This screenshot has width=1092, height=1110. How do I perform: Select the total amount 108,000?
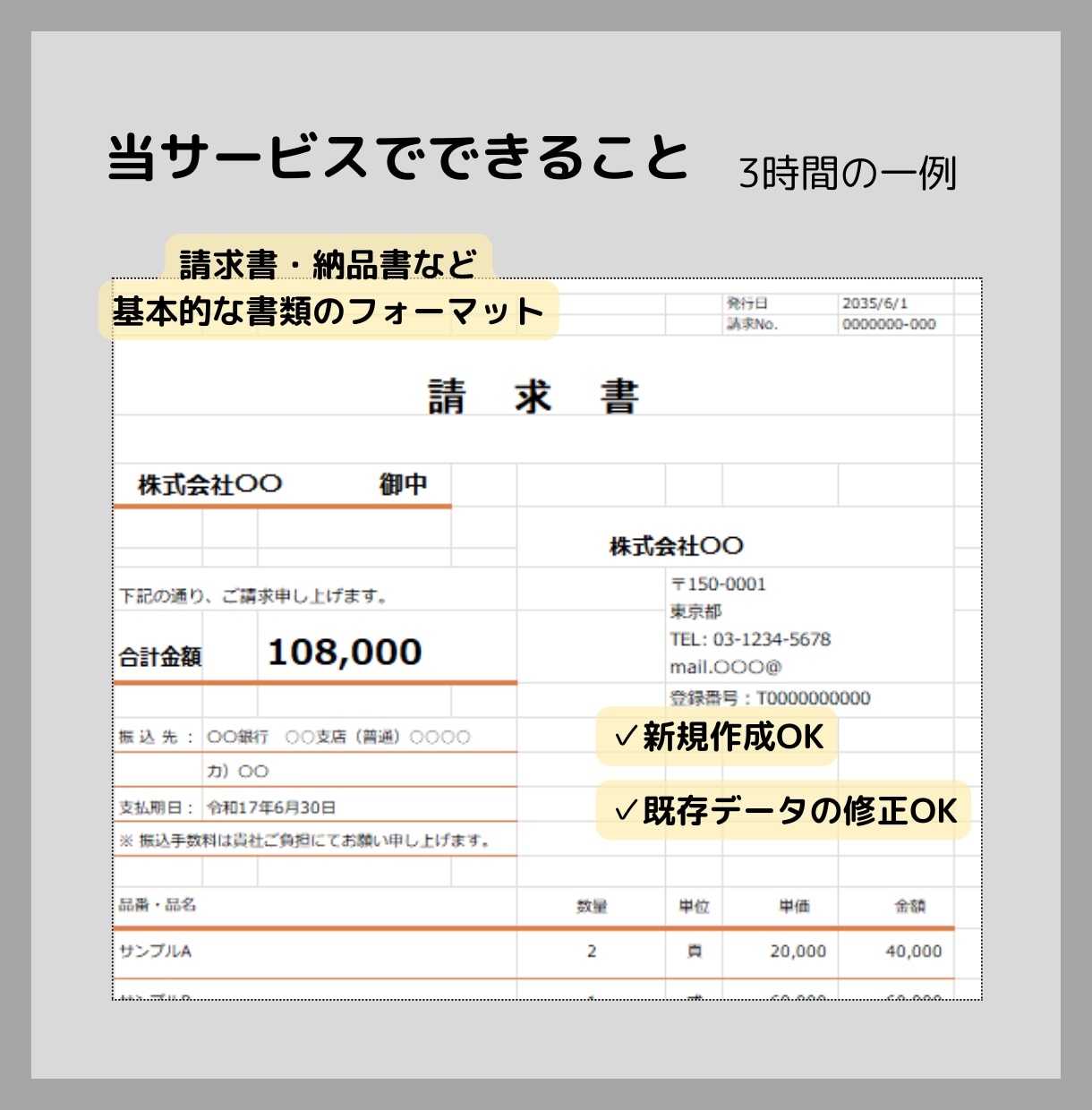click(345, 652)
